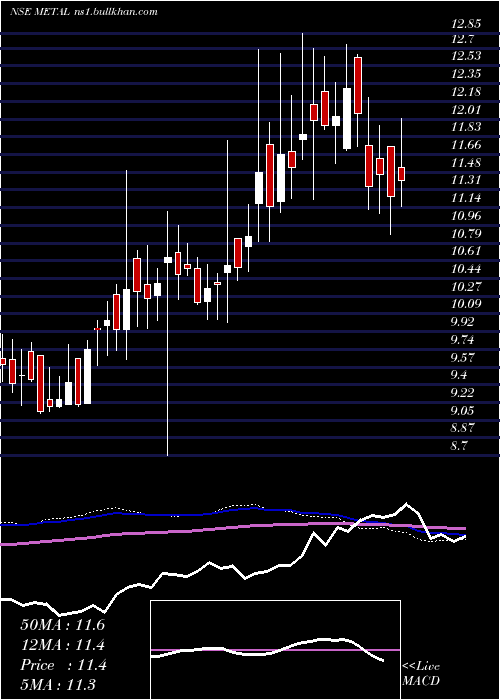Click the 9.22 price axis label
500x700 pixels.
tap(464, 393)
